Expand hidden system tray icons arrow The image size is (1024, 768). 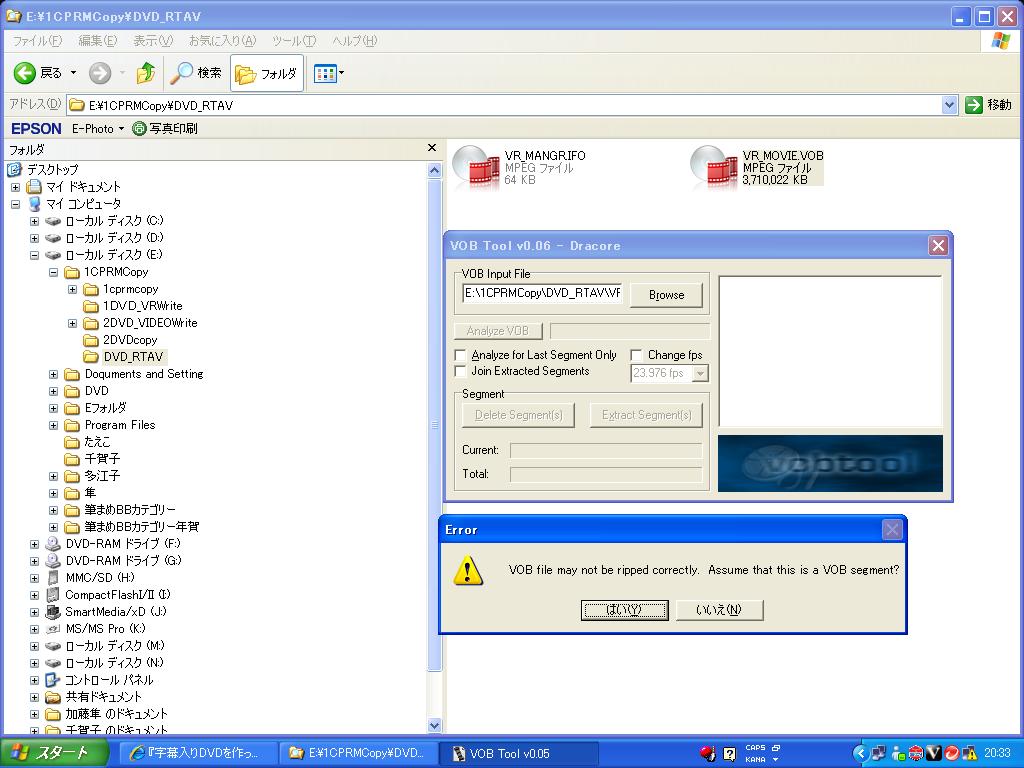pos(859,754)
